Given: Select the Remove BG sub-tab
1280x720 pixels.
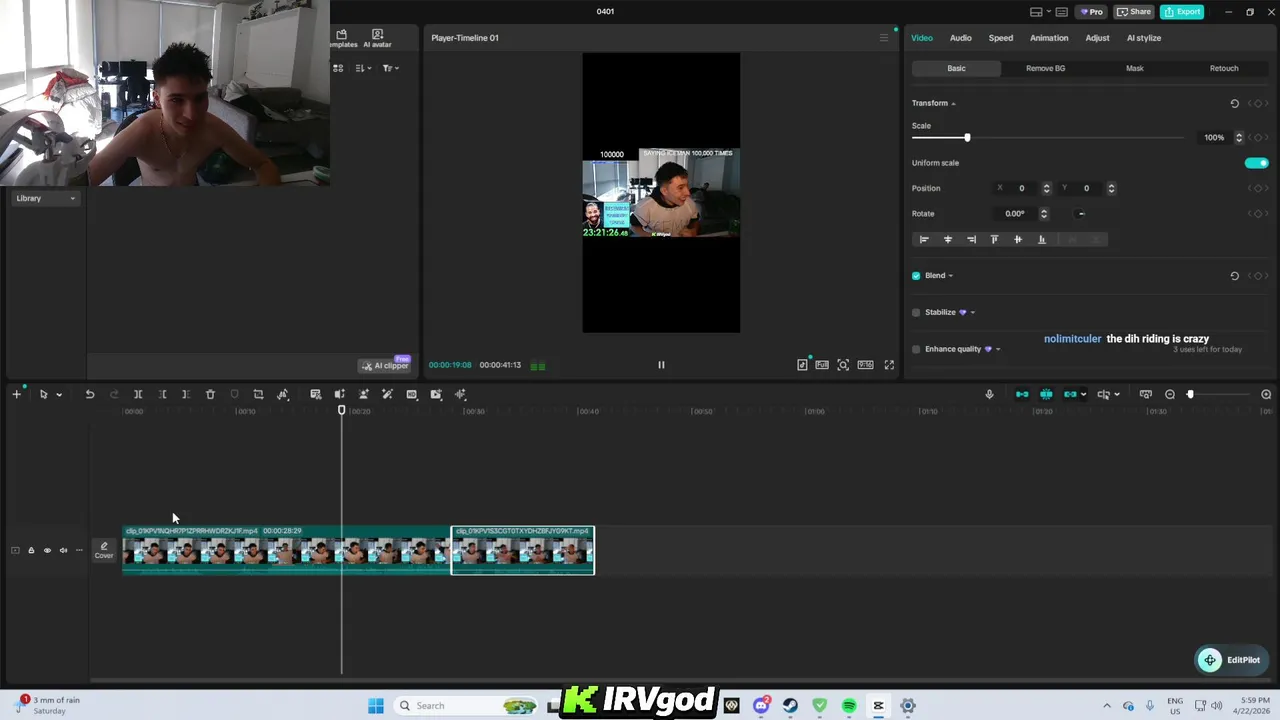Looking at the screenshot, I should (x=1045, y=69).
